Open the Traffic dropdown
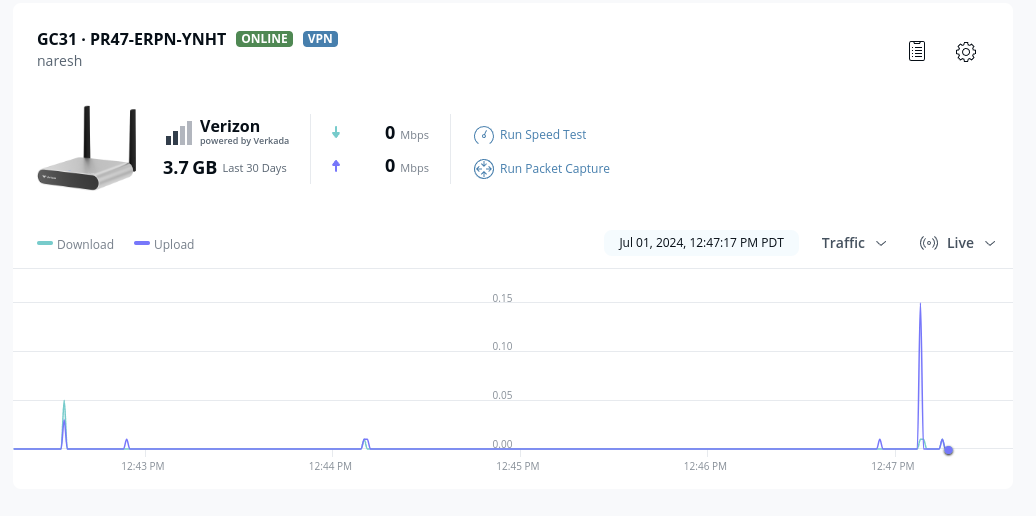This screenshot has width=1036, height=516. [x=854, y=243]
